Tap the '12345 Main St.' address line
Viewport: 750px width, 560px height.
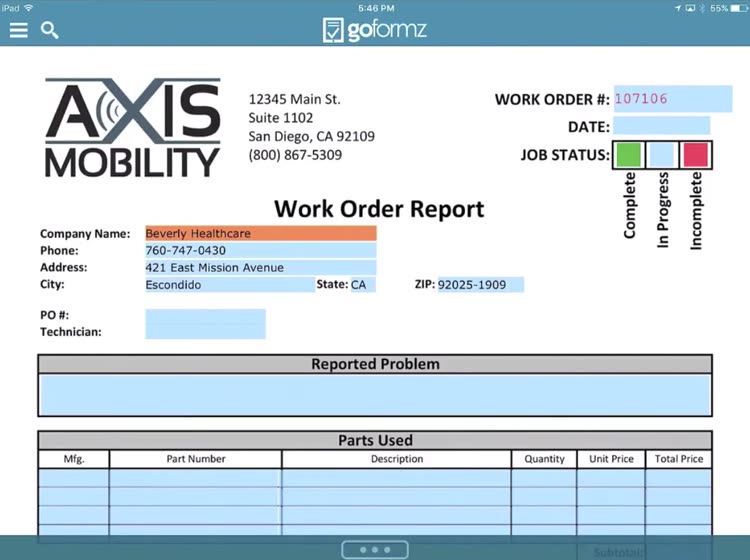(x=294, y=99)
